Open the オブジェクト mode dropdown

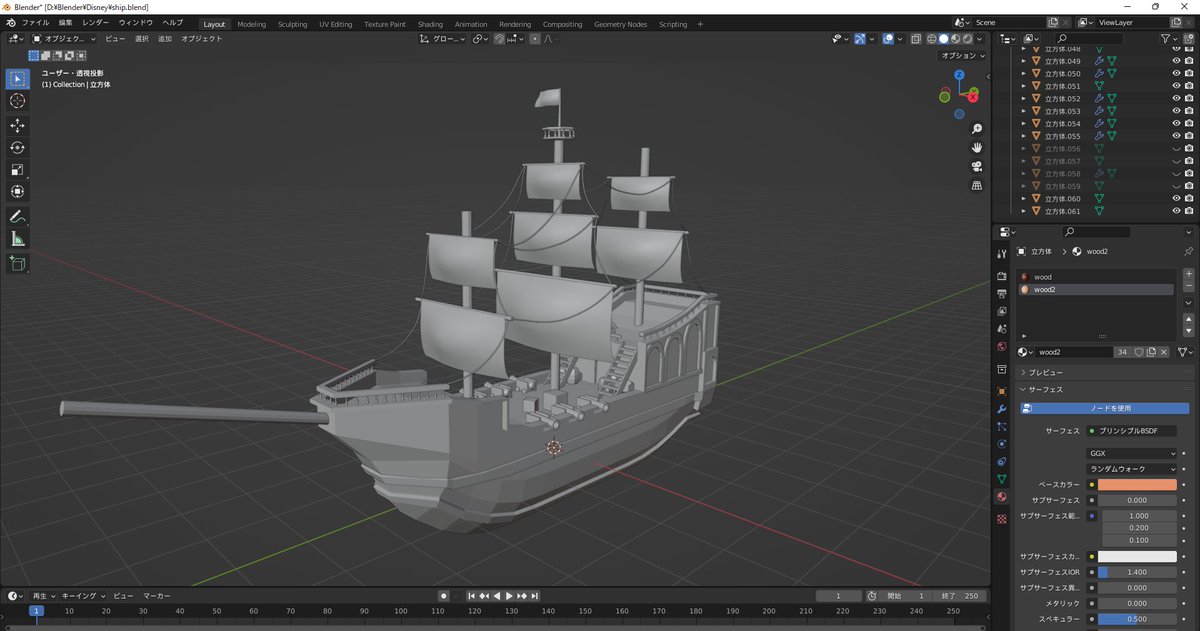coord(64,39)
